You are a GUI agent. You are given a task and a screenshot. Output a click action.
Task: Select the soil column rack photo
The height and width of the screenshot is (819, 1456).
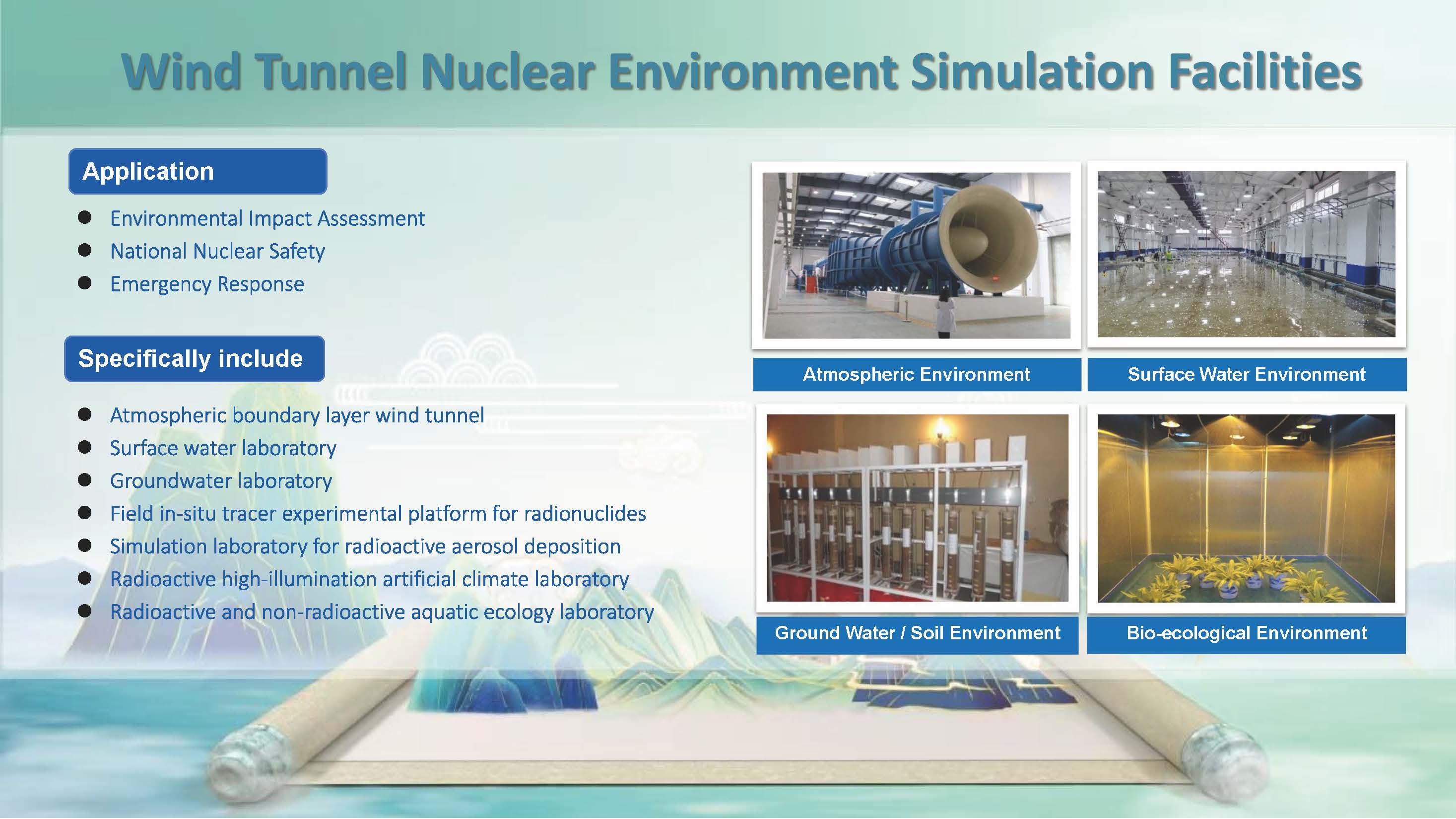pos(918,508)
